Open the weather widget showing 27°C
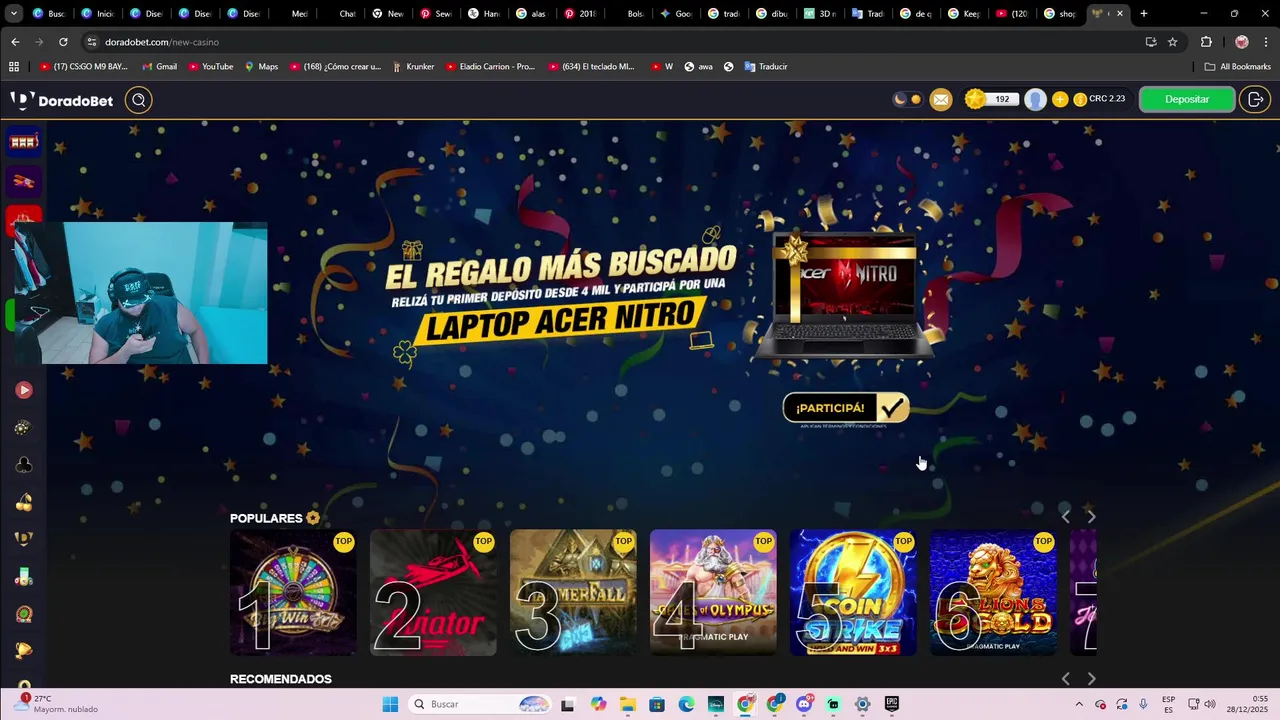The width and height of the screenshot is (1280, 720). point(55,704)
